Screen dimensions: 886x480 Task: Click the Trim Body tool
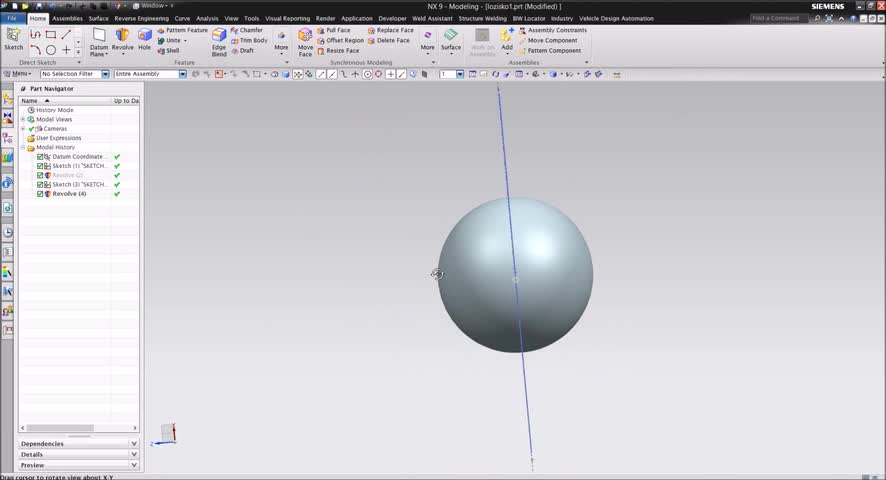pyautogui.click(x=249, y=40)
